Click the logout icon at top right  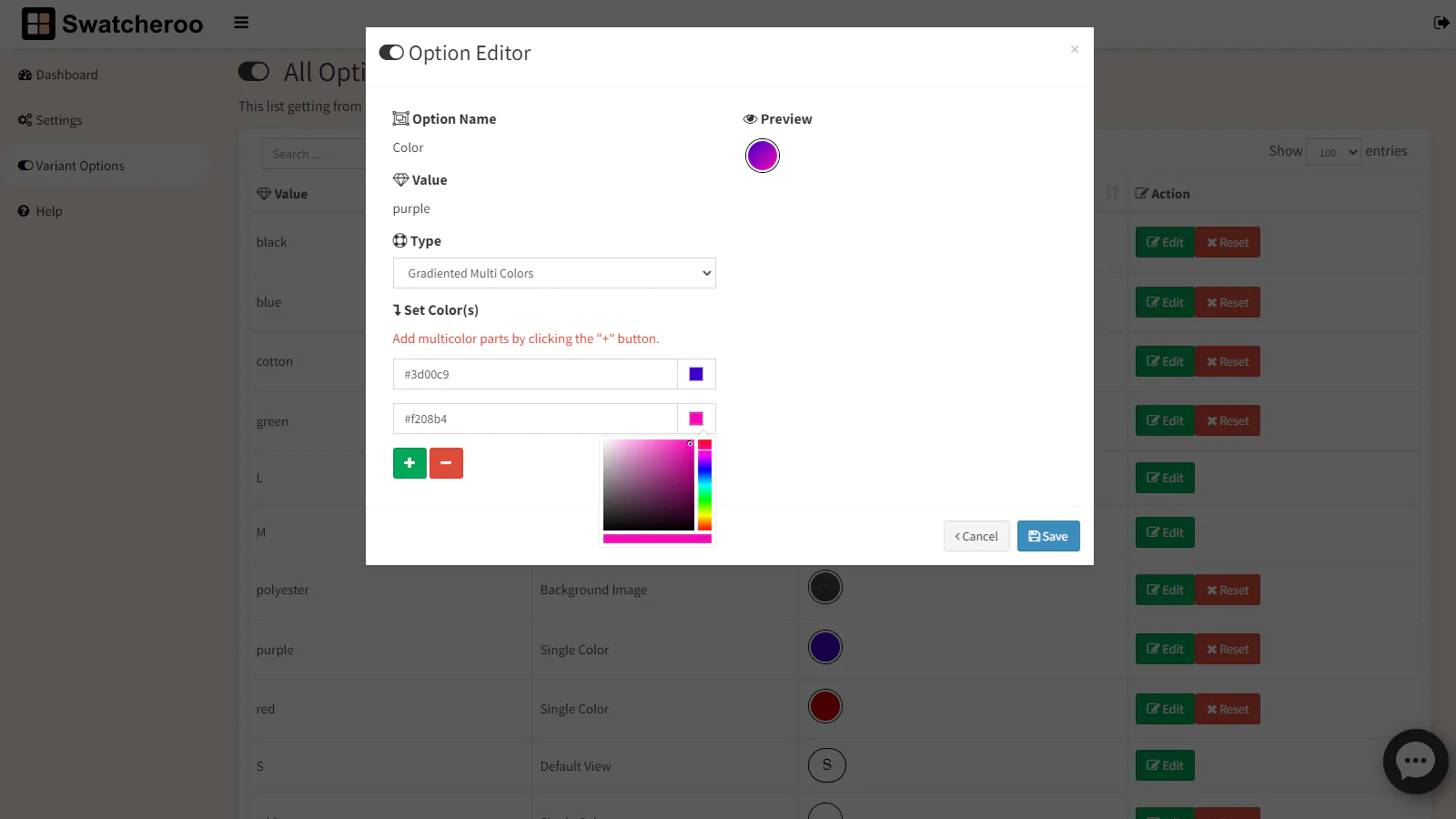[1441, 23]
